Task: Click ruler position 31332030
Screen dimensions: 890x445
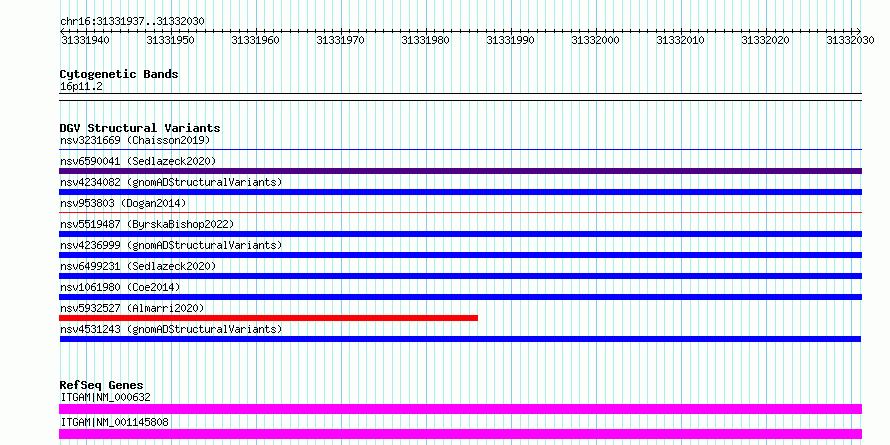Action: click(x=850, y=40)
